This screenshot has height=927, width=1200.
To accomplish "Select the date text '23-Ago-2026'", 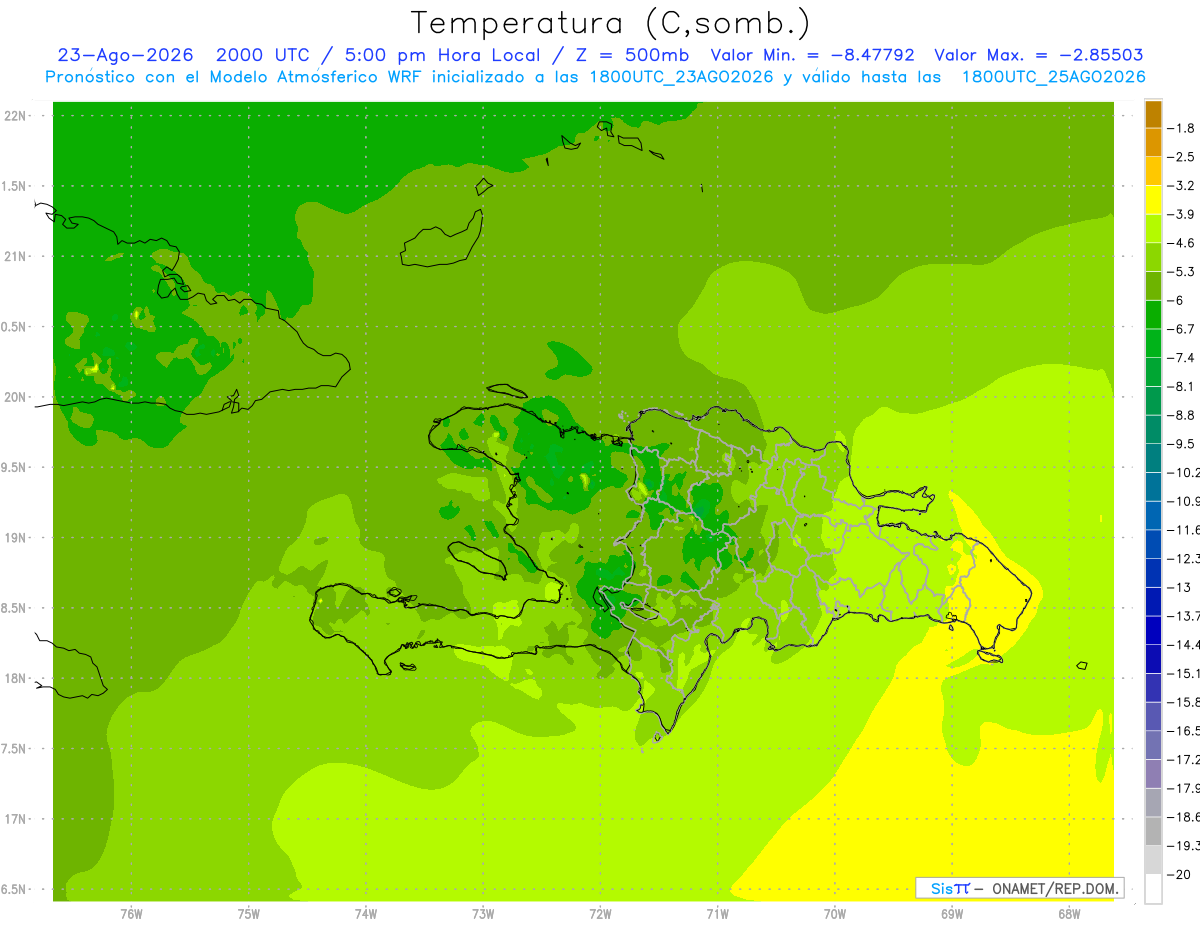I will (125, 55).
